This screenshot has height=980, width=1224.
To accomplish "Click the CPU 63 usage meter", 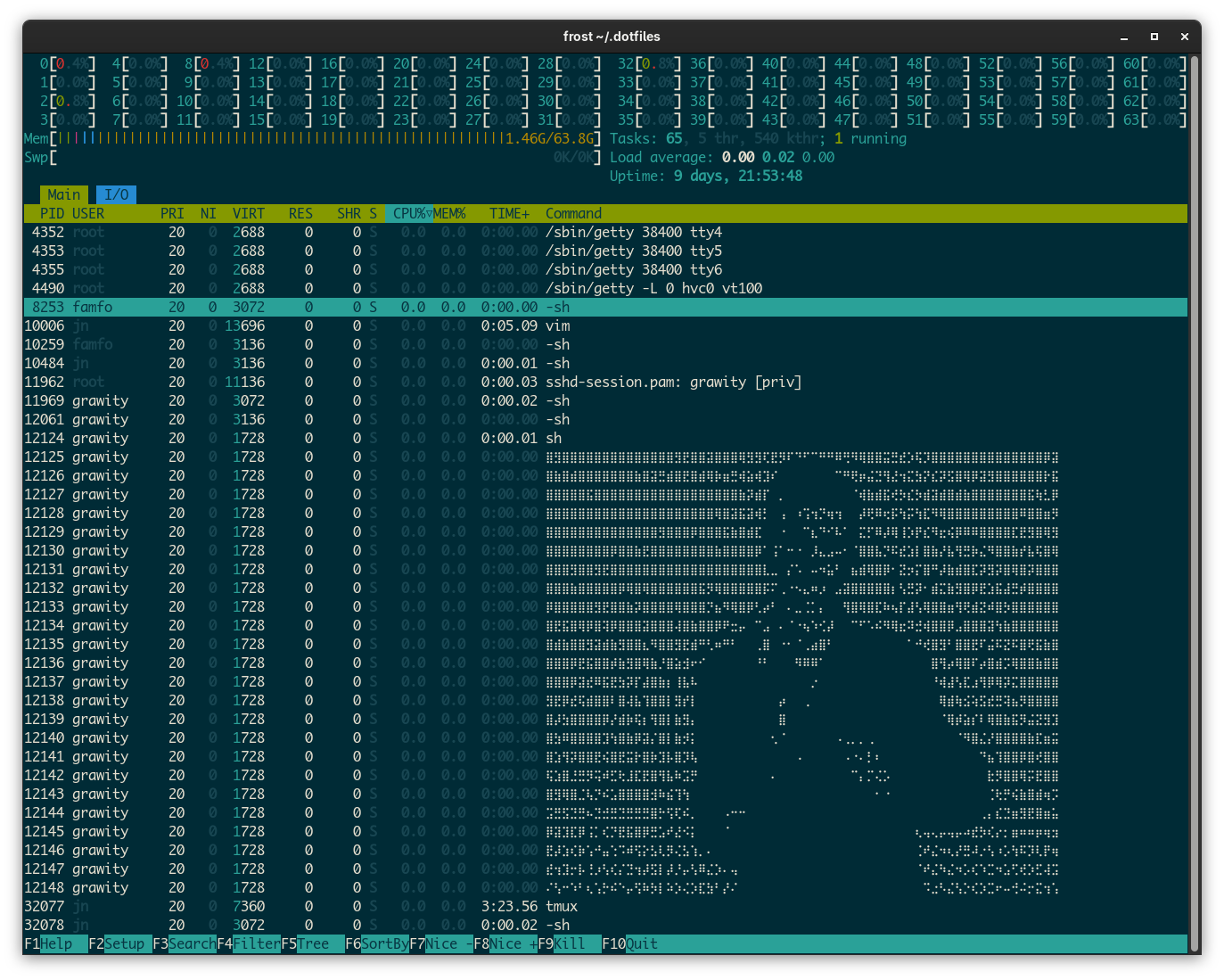I will [1155, 120].
